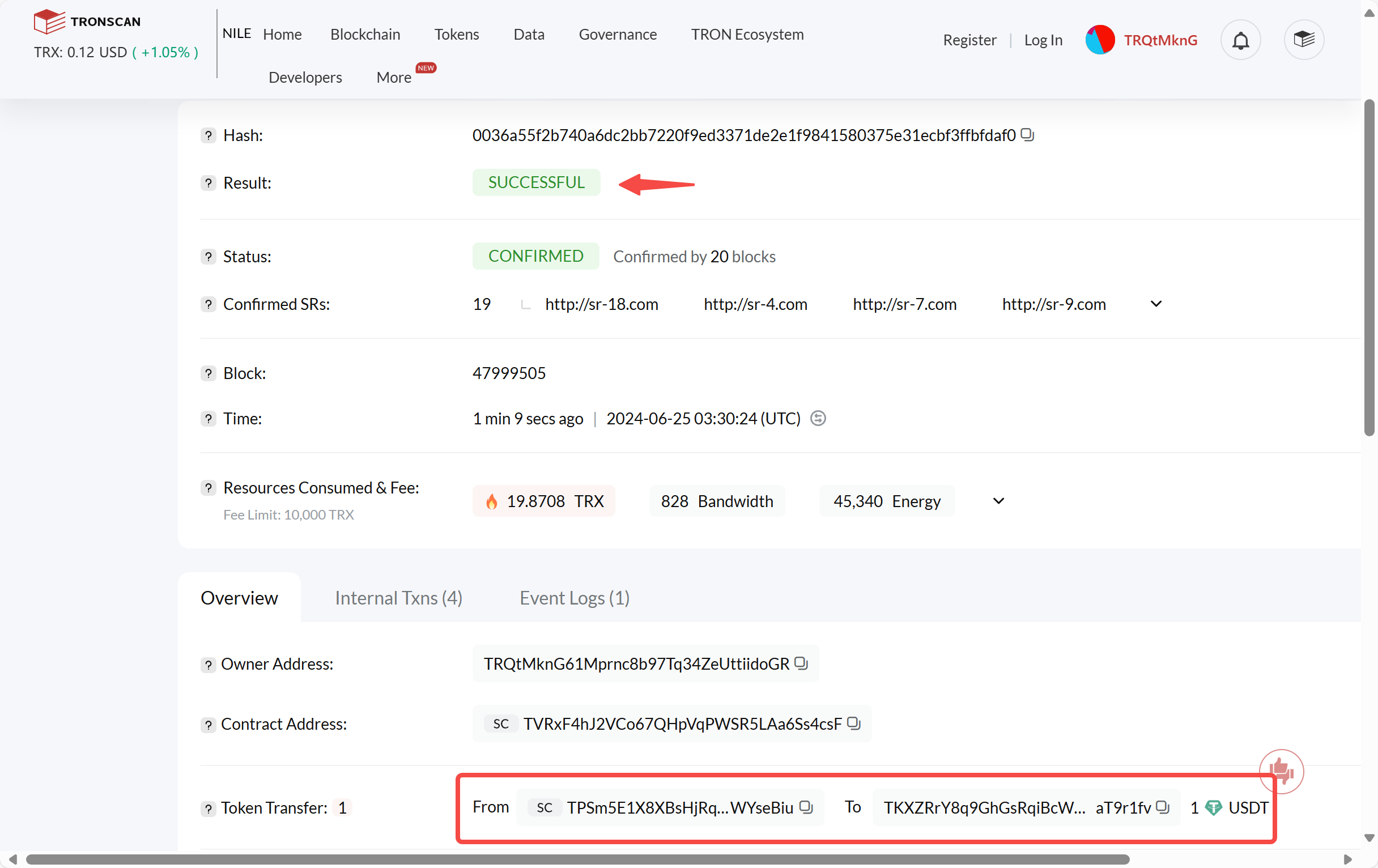Click the horizontal scrollbar thumb
The image size is (1378, 868).
[577, 859]
